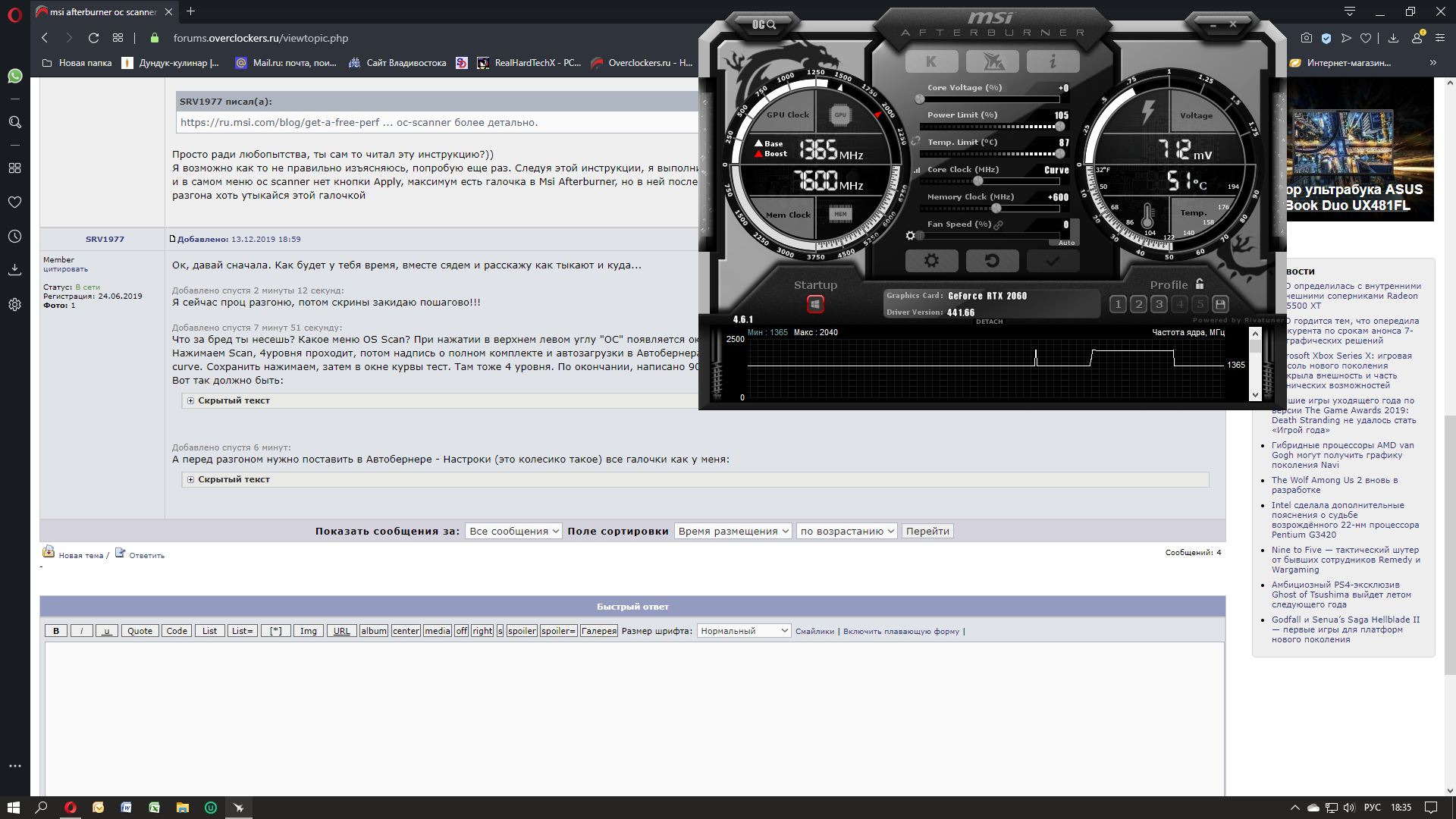Image resolution: width=1456 pixels, height=819 pixels.
Task: Open the Windows Start menu
Action: tap(14, 808)
